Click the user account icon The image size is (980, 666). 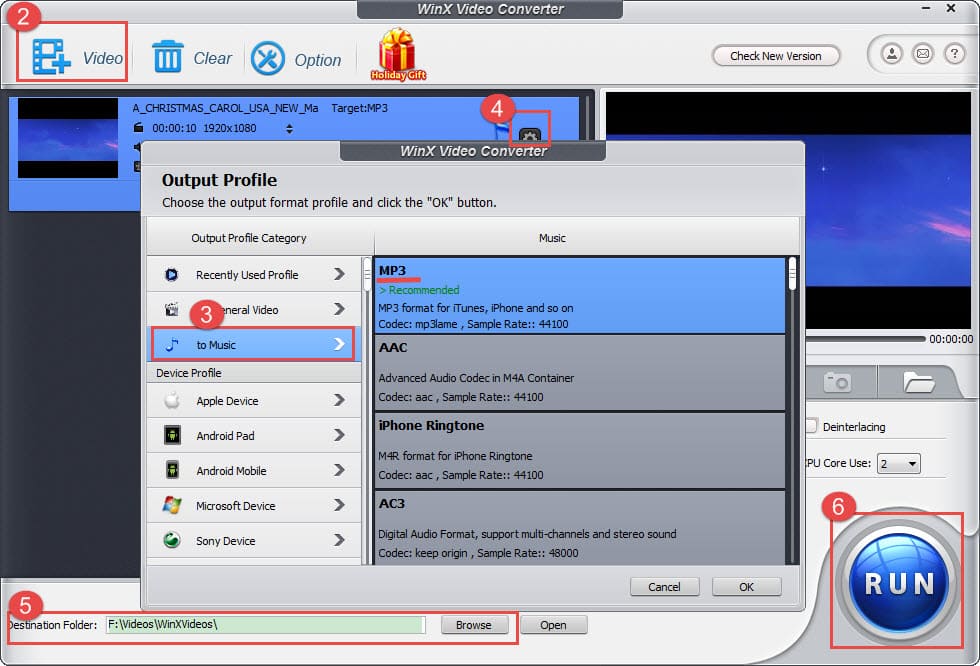coord(892,54)
